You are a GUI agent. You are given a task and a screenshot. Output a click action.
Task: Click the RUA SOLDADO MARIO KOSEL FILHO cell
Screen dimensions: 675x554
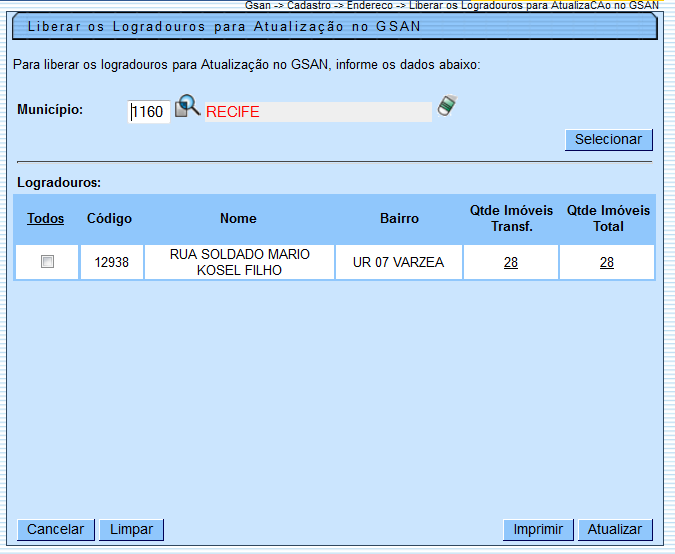(x=239, y=262)
